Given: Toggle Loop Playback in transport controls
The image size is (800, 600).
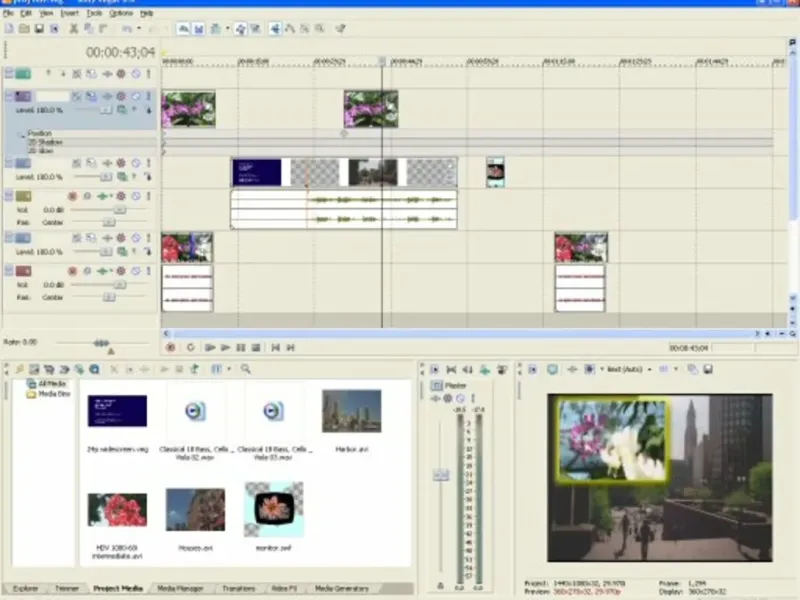Looking at the screenshot, I should (x=190, y=347).
